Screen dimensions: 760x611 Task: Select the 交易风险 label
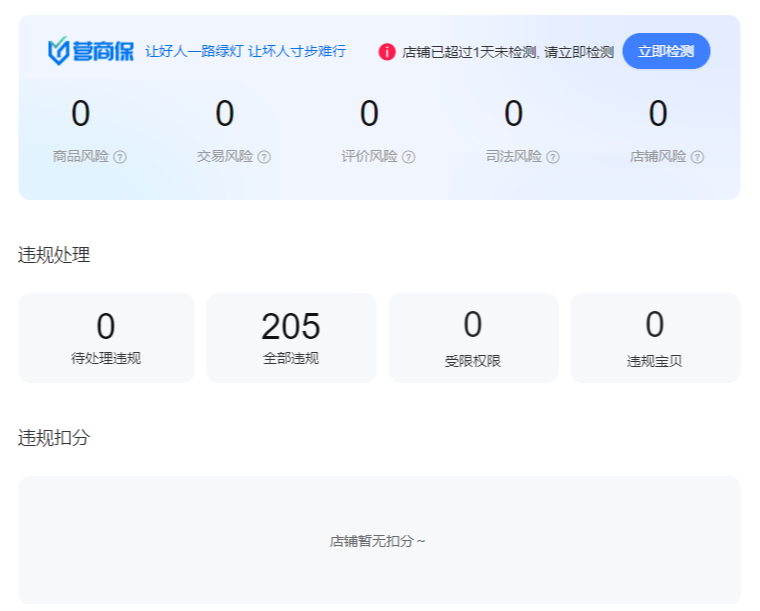pos(225,157)
